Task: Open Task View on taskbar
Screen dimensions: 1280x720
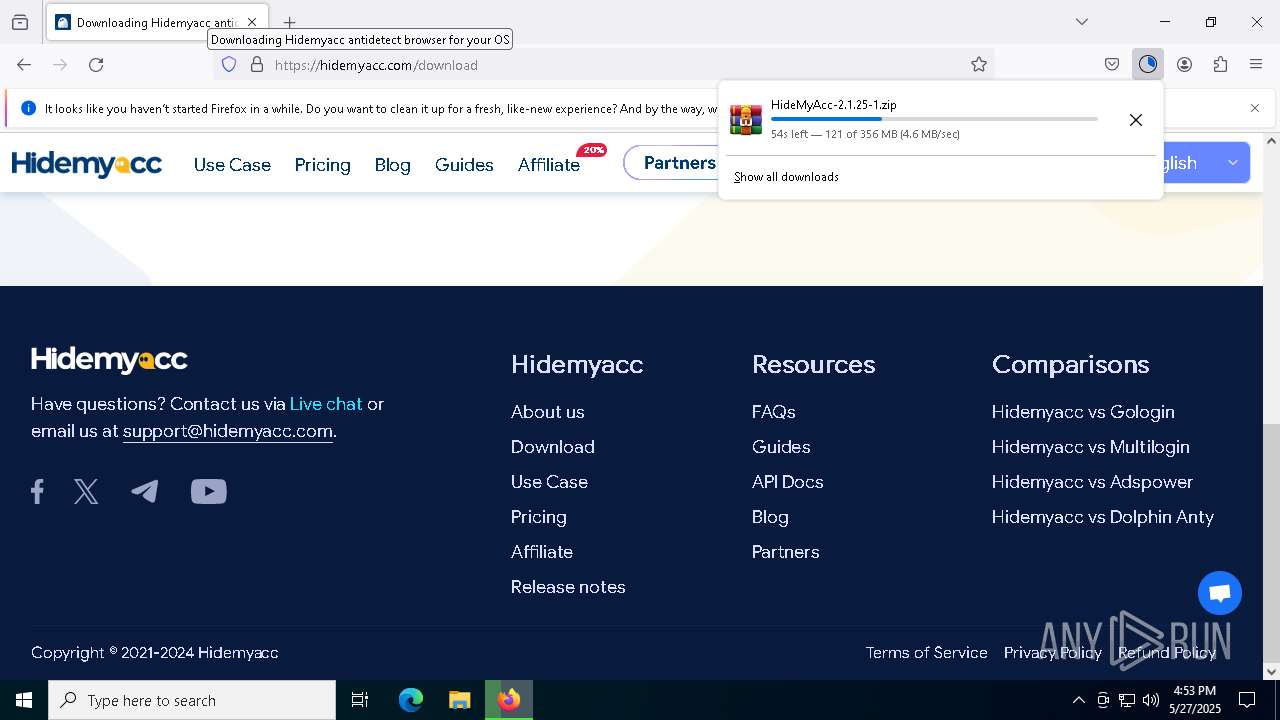Action: [360, 700]
